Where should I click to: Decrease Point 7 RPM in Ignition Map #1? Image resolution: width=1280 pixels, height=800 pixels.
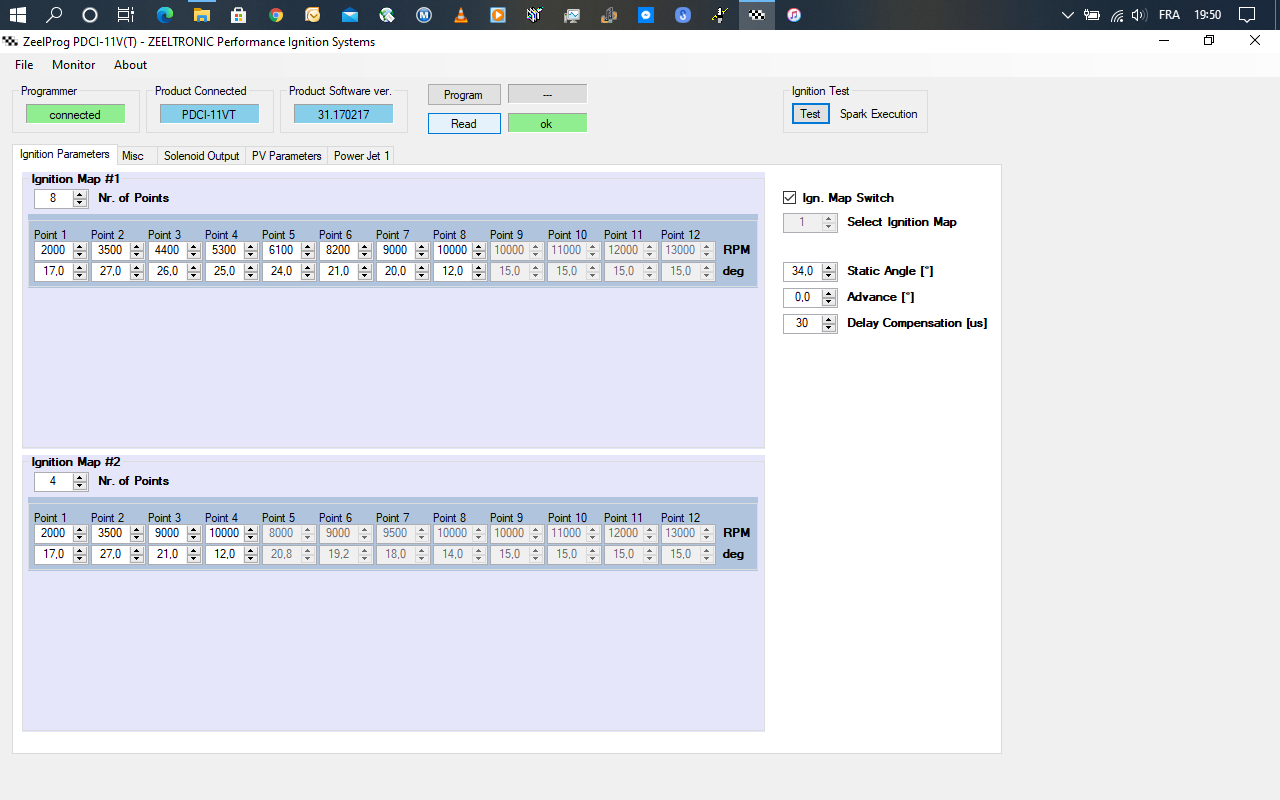(421, 254)
